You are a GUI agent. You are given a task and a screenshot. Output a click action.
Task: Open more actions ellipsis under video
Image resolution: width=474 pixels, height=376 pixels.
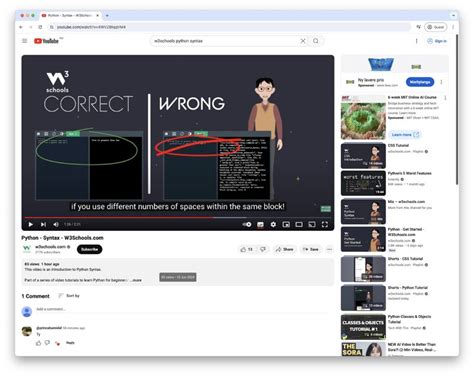pos(329,249)
